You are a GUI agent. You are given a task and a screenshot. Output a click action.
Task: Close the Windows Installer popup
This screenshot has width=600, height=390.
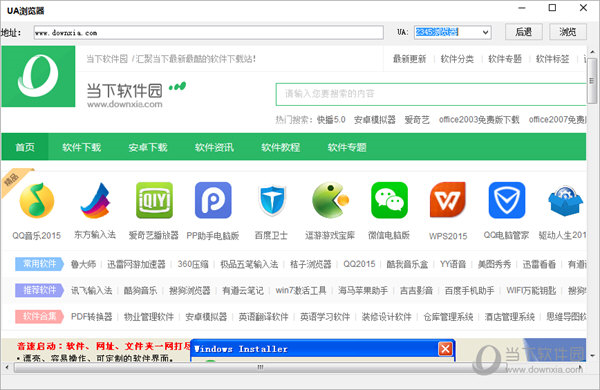pyautogui.click(x=445, y=349)
